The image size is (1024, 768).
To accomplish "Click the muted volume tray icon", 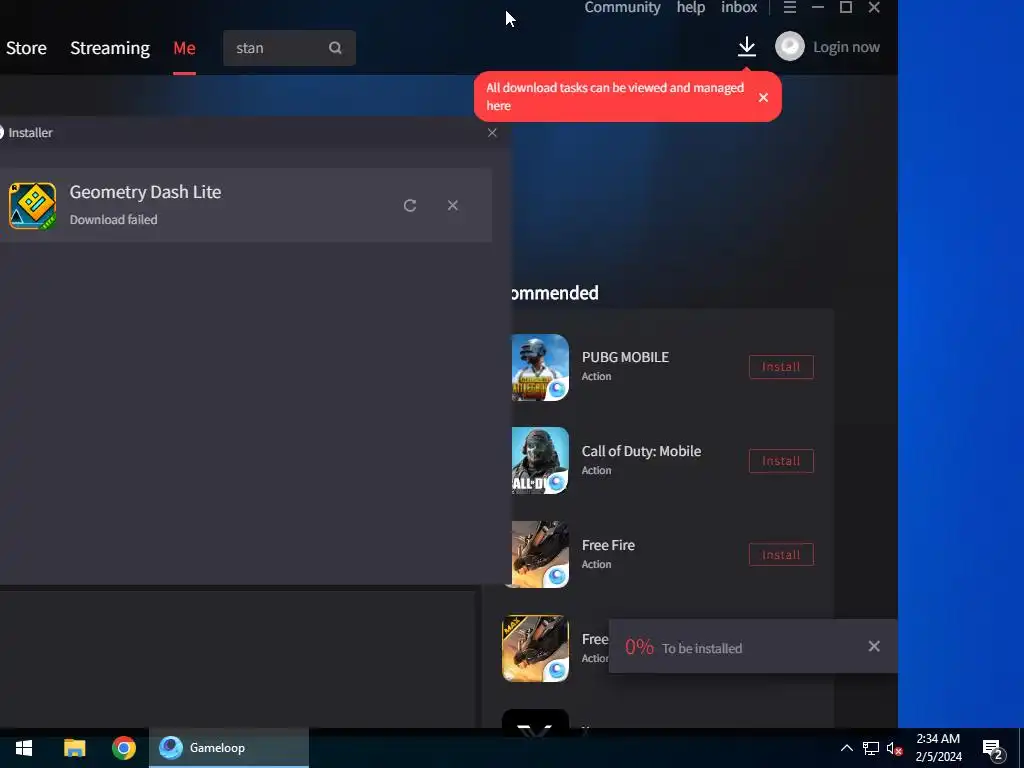I will click(894, 748).
